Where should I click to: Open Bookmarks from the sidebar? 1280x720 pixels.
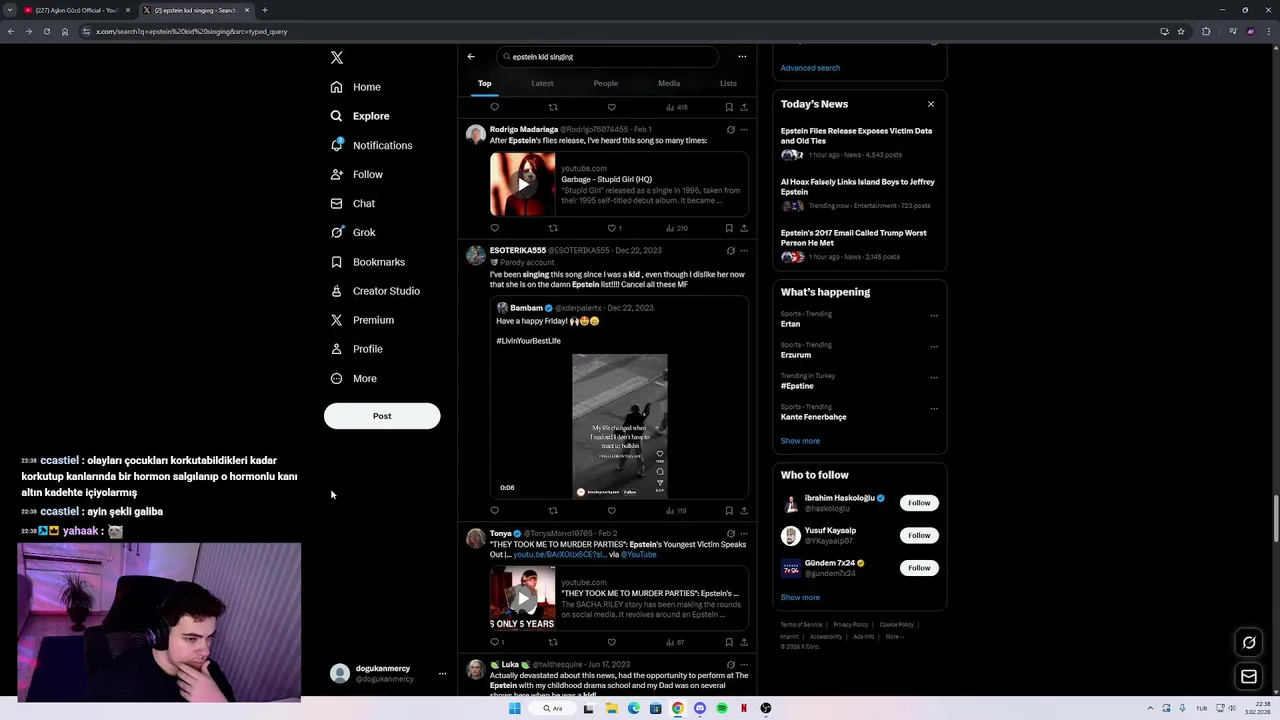coord(368,262)
